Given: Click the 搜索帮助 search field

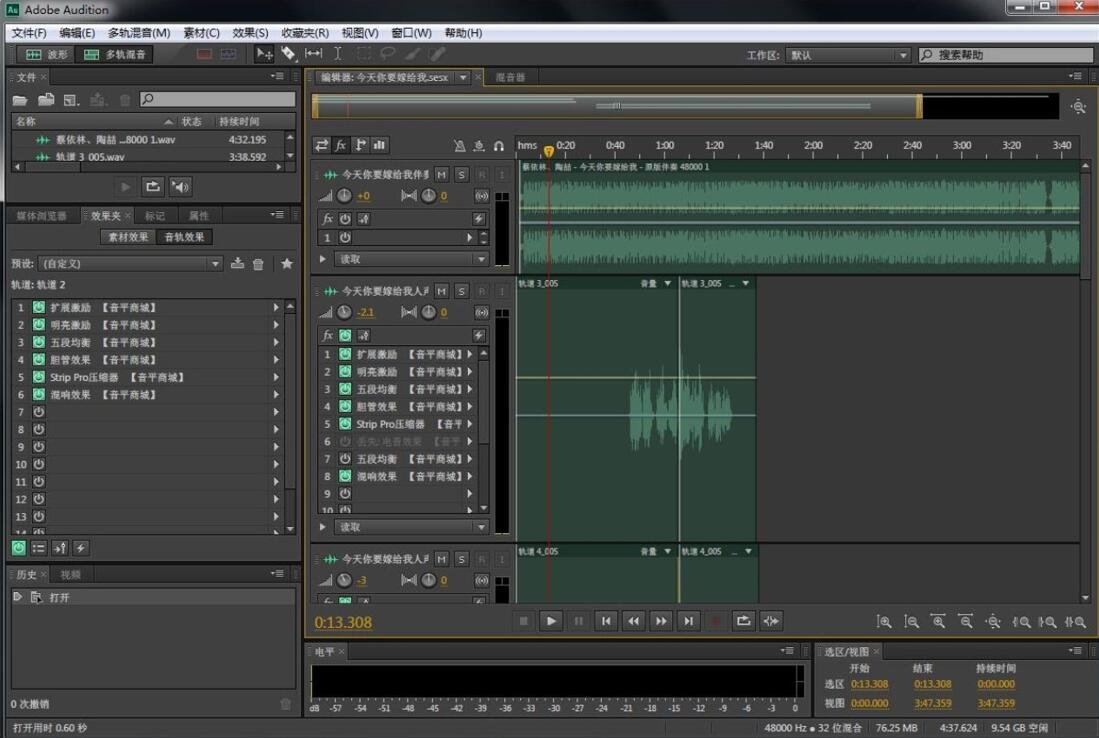Looking at the screenshot, I should (x=1006, y=55).
